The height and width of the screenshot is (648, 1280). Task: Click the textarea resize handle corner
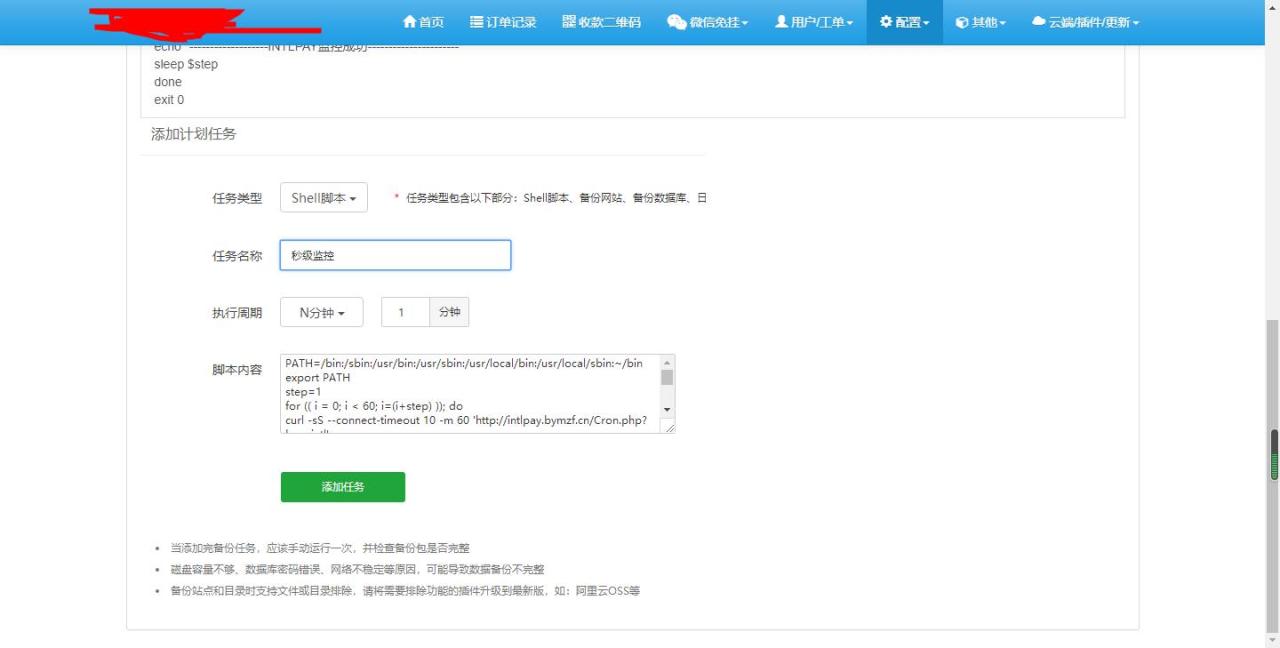click(670, 428)
